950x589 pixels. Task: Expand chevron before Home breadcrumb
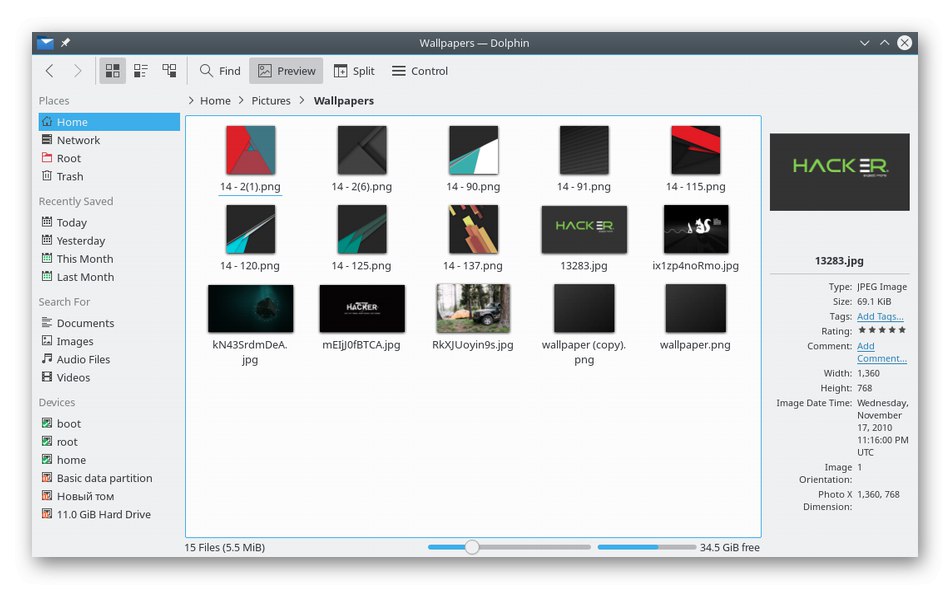[191, 101]
